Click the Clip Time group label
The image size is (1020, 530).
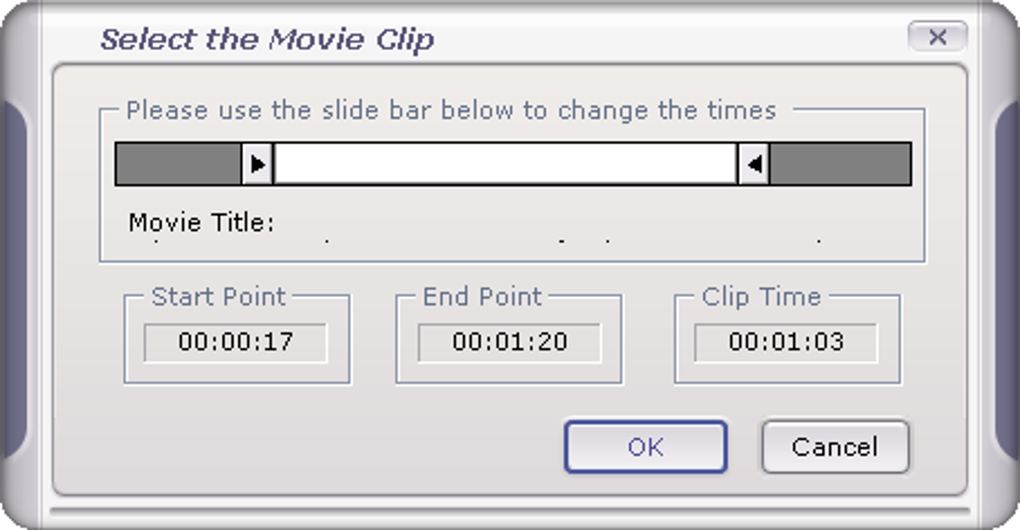click(761, 296)
